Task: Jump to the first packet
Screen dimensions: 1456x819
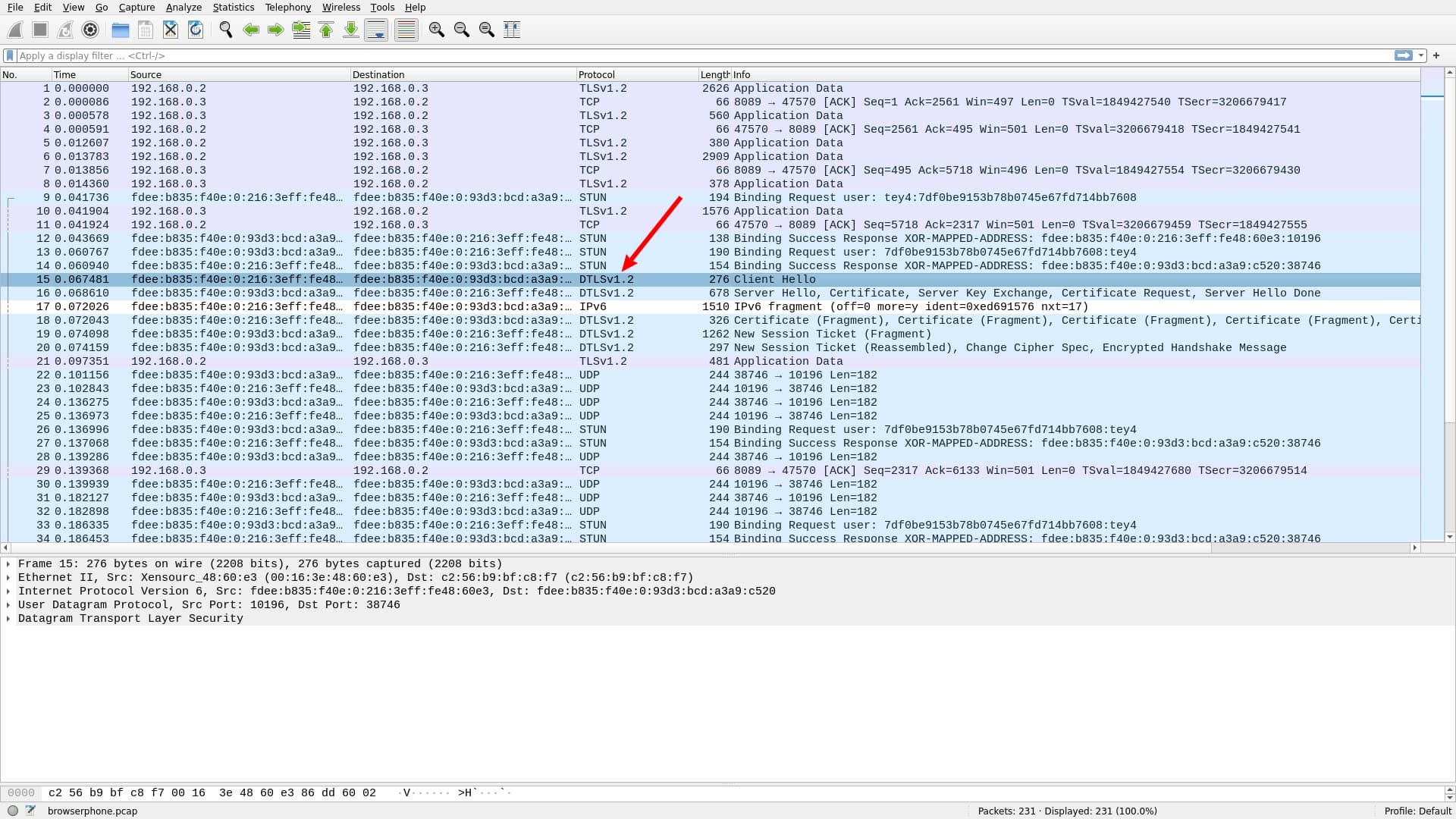Action: 326,30
